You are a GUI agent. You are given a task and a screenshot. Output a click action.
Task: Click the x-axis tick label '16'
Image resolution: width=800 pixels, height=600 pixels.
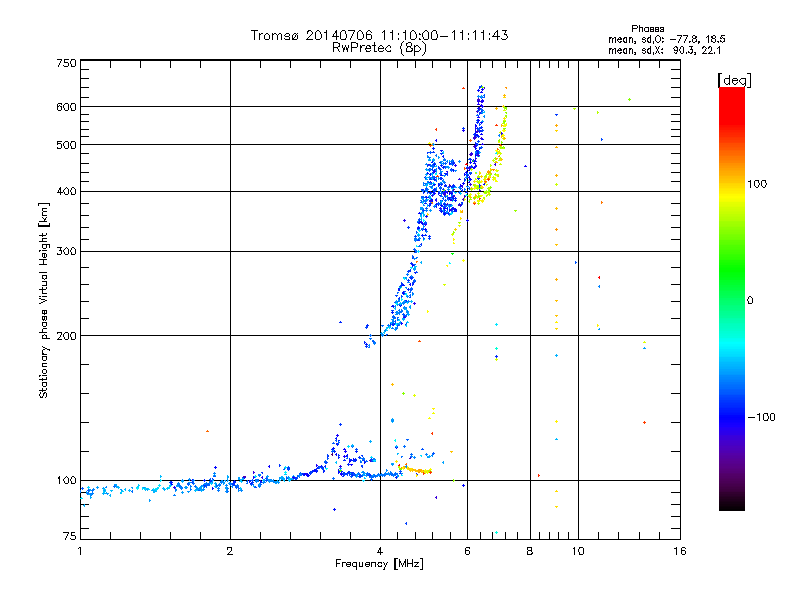pyautogui.click(x=680, y=551)
